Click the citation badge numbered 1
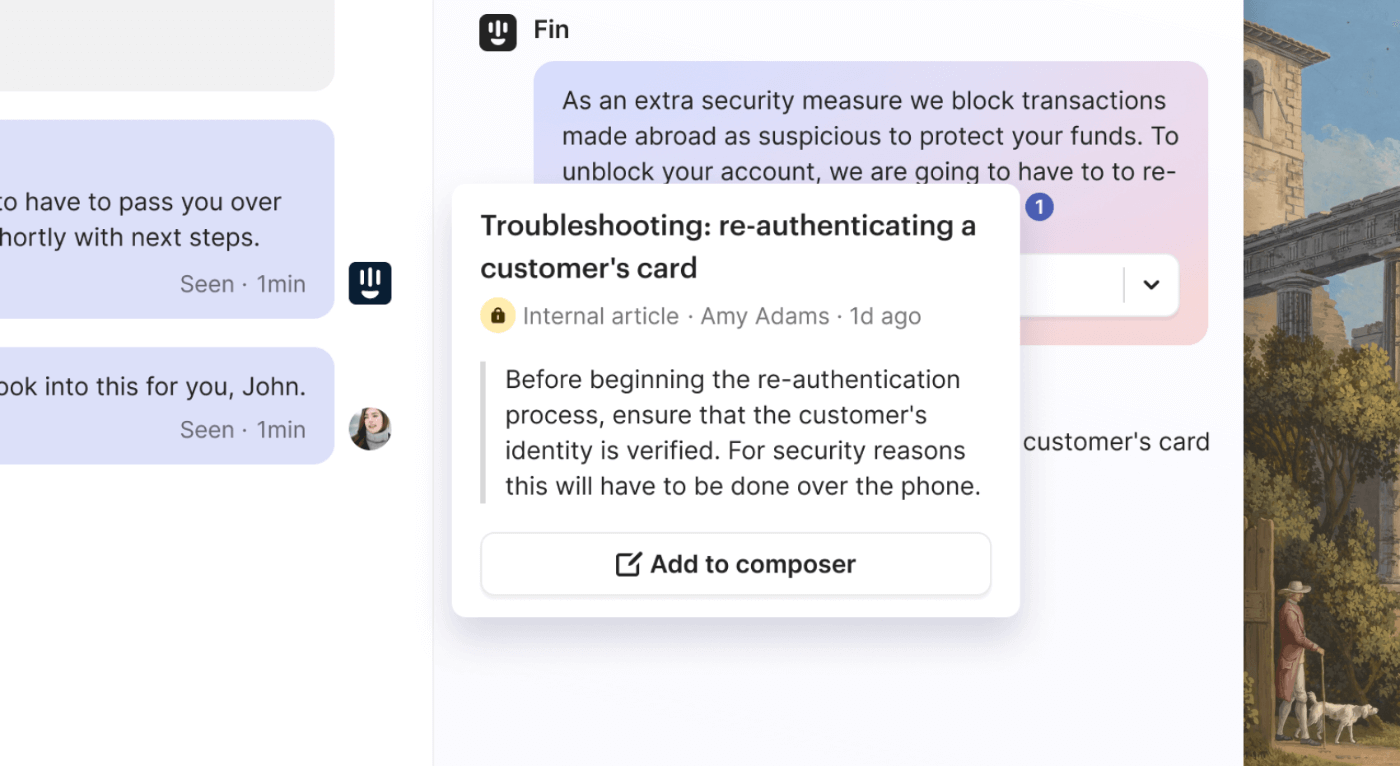The width and height of the screenshot is (1400, 766). [x=1039, y=207]
